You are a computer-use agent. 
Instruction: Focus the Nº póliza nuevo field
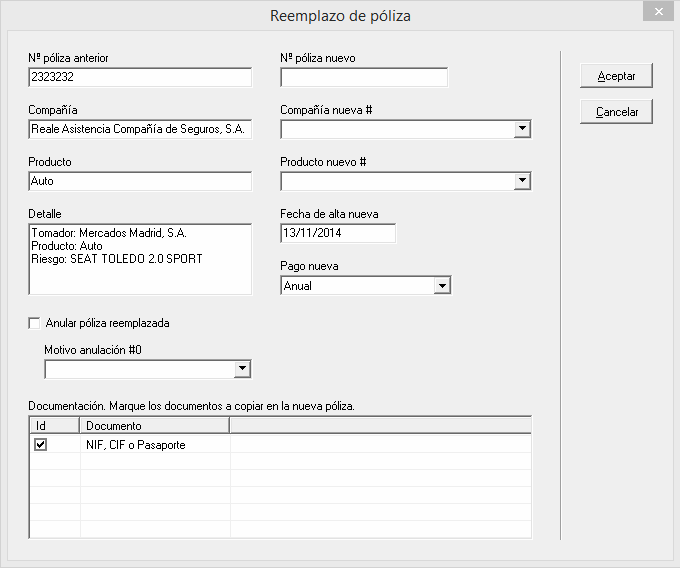[x=364, y=77]
